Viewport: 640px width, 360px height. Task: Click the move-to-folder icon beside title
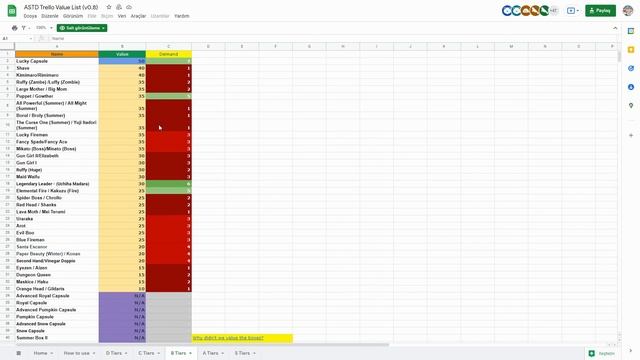pos(119,7)
